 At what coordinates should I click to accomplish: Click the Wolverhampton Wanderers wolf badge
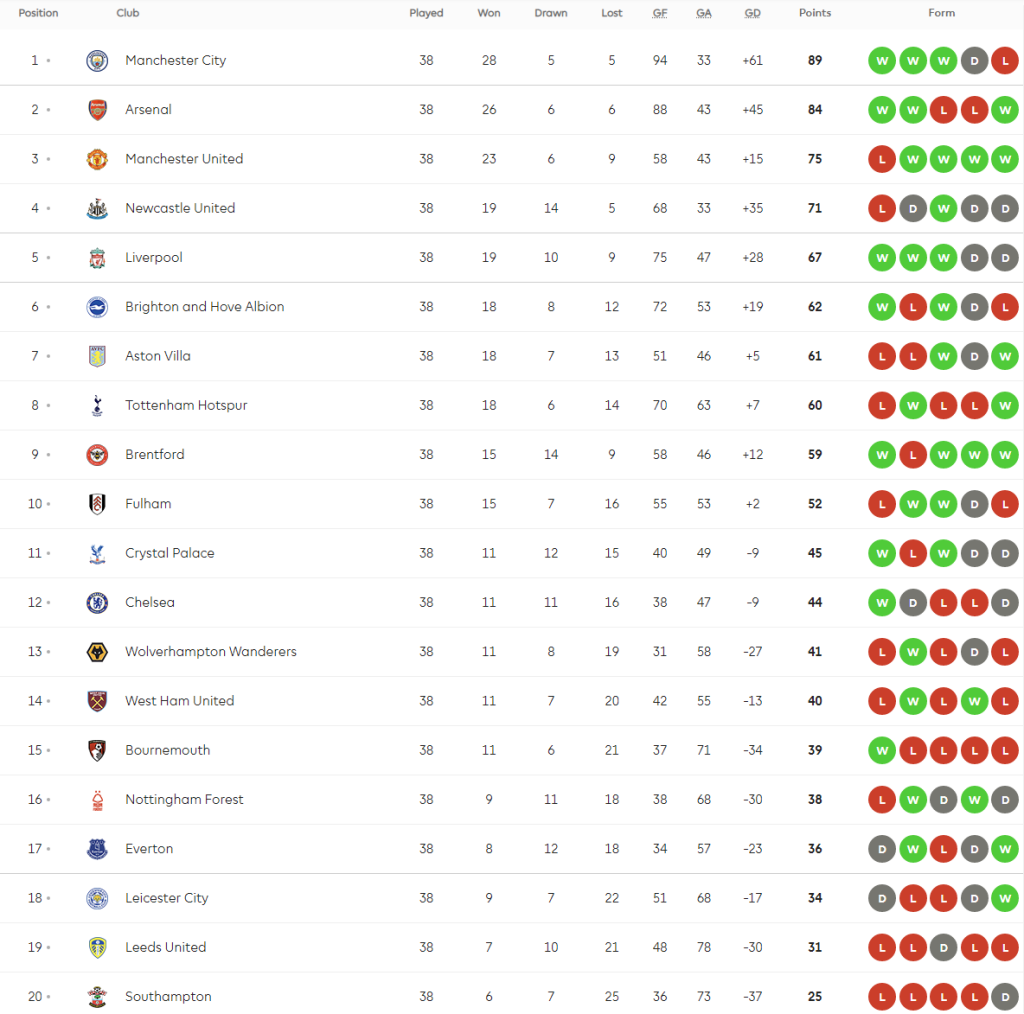(x=97, y=652)
